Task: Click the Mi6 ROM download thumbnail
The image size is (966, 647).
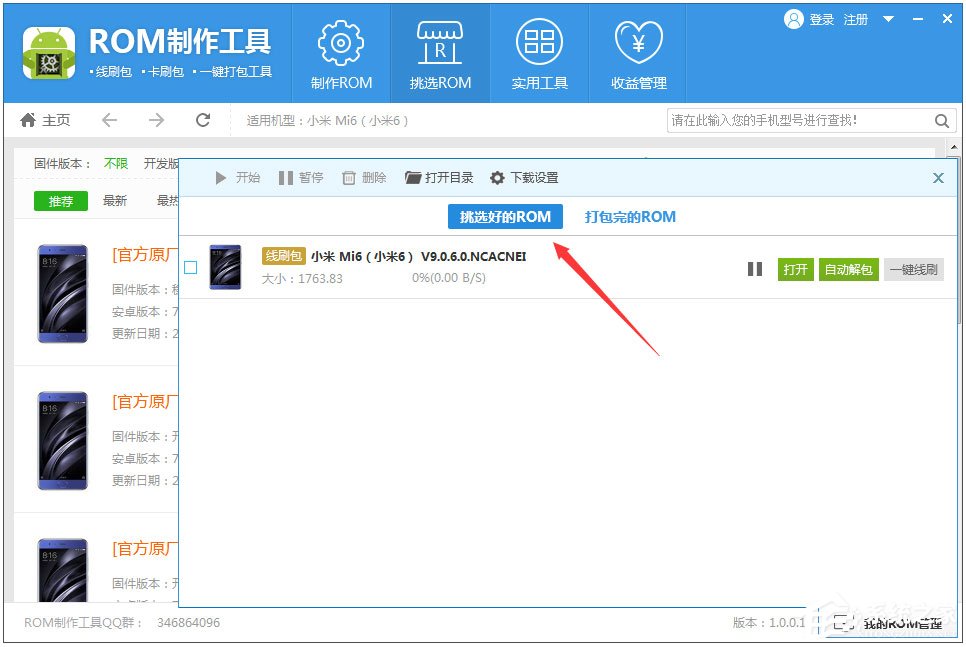Action: (x=225, y=267)
